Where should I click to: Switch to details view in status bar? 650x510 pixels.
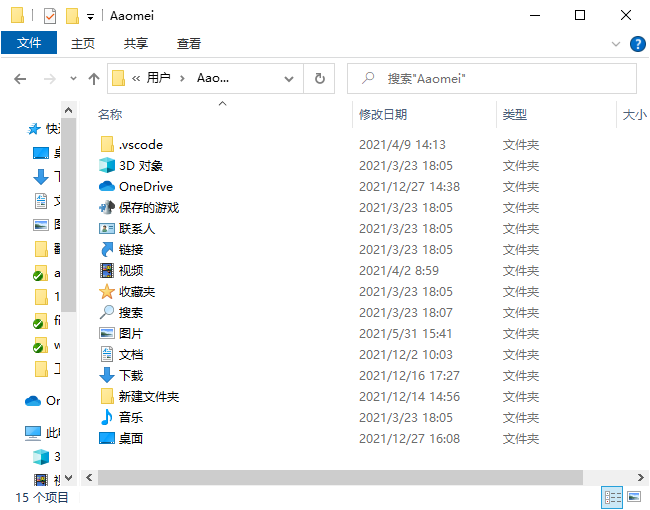coord(612,497)
